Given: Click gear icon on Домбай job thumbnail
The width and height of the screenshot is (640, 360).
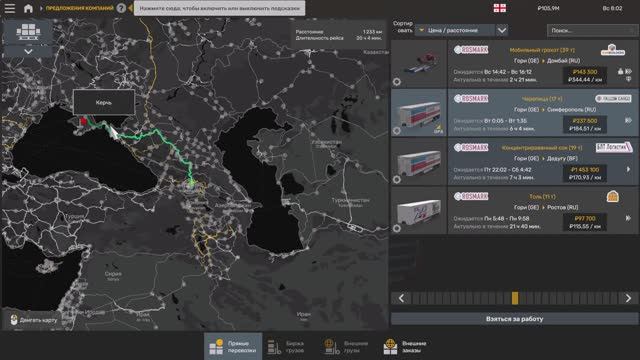Looking at the screenshot, I should pos(397,82).
